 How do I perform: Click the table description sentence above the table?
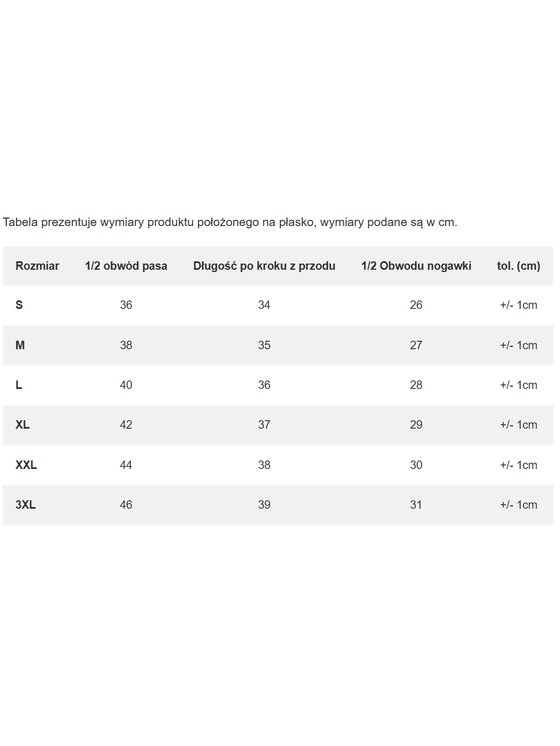(x=230, y=222)
